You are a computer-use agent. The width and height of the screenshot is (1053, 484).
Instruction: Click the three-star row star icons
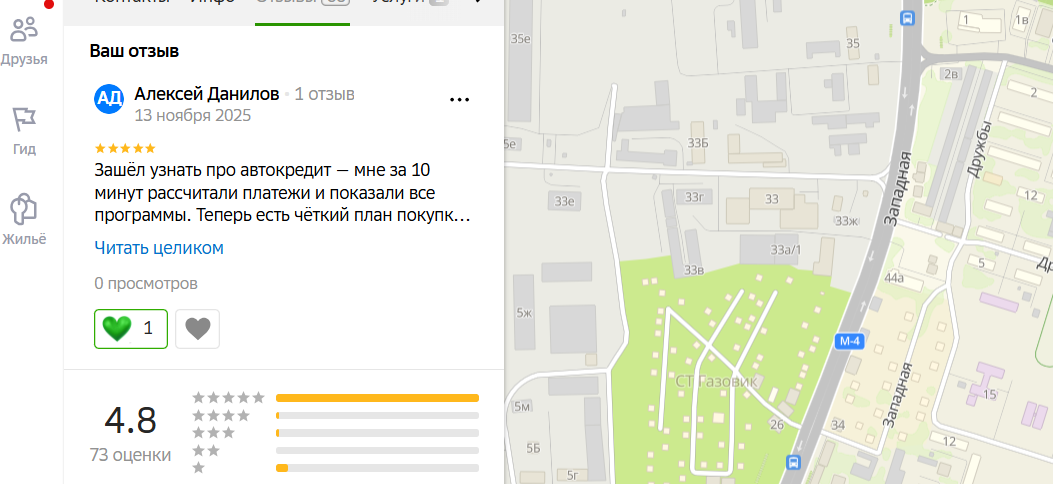[x=214, y=432]
